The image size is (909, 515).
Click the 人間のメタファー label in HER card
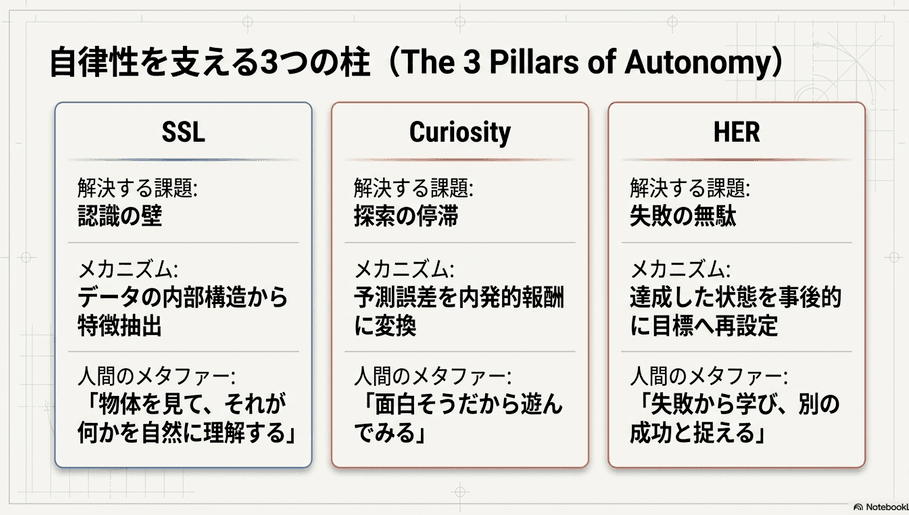(709, 376)
